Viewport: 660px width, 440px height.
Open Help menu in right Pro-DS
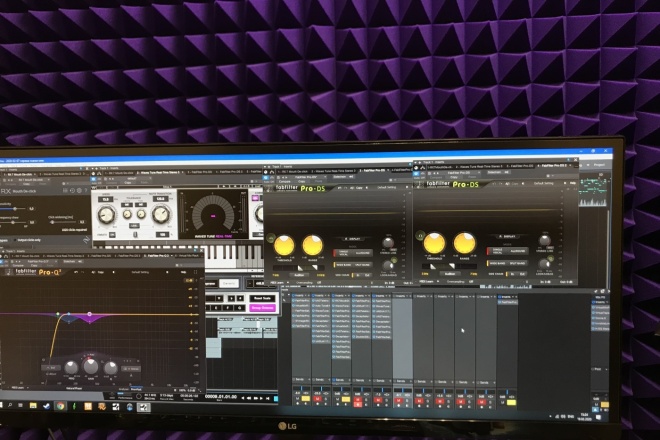(x=573, y=184)
